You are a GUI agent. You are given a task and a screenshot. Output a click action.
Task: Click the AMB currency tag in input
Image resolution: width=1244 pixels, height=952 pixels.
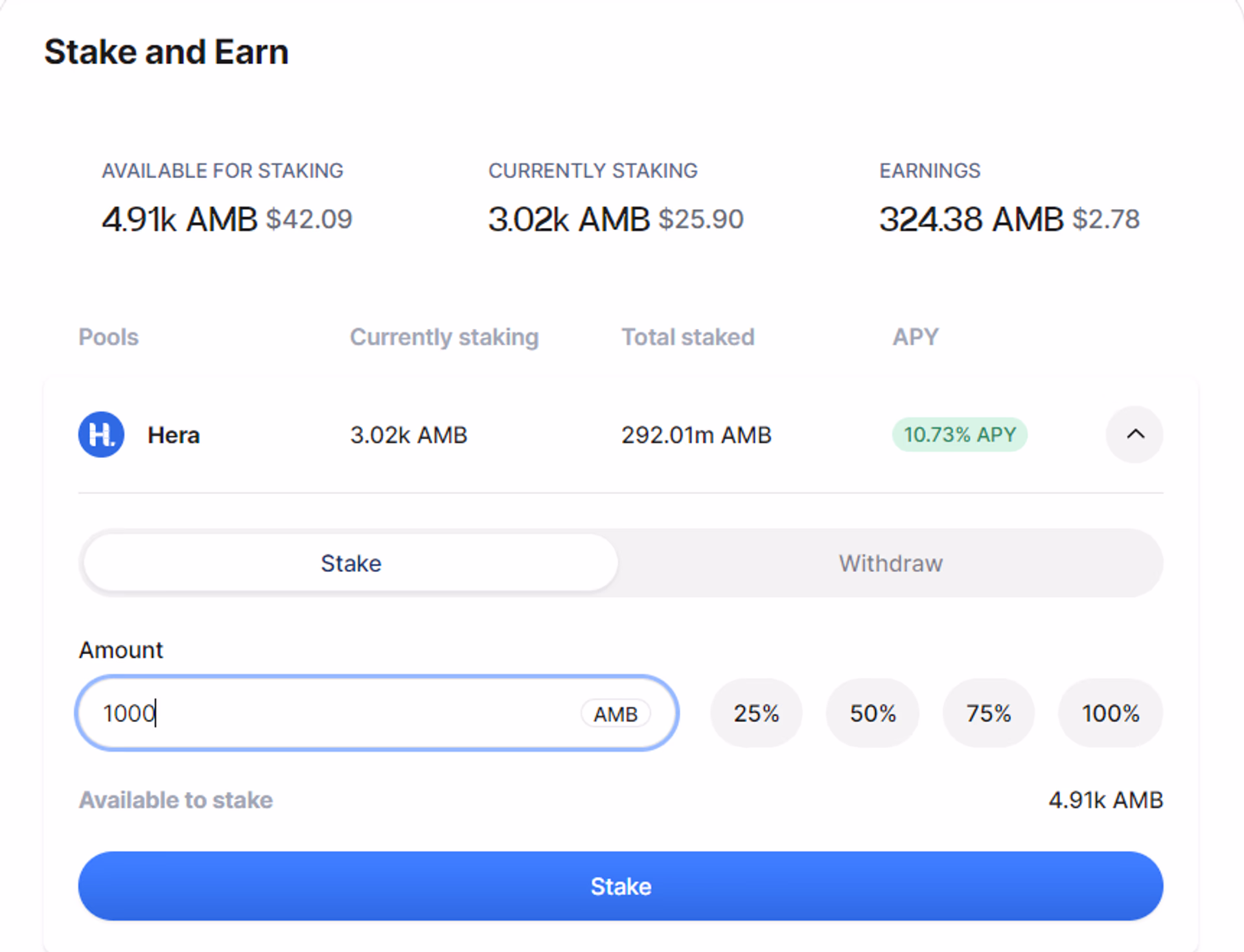pos(616,714)
